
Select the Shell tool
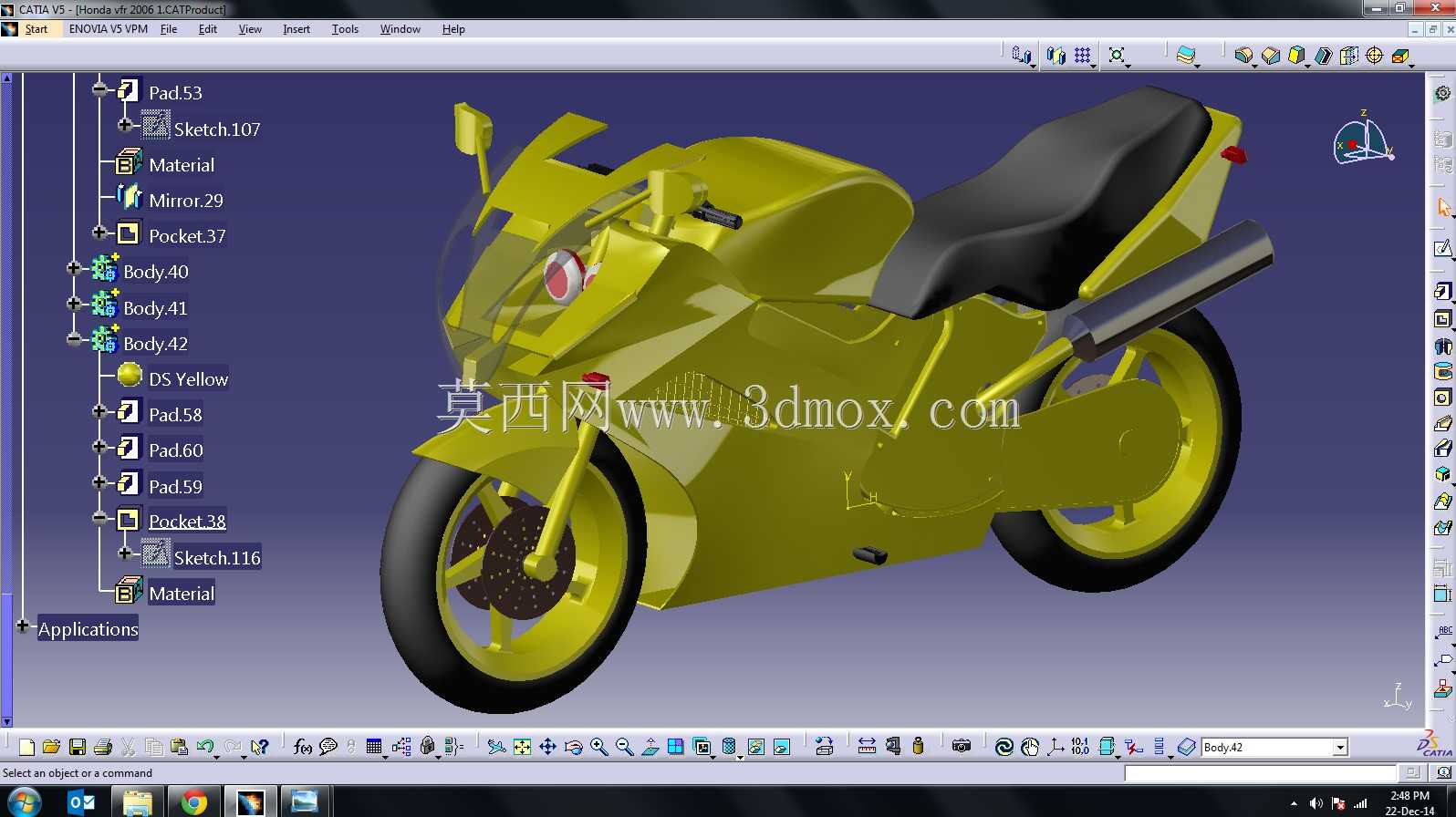pos(1324,56)
